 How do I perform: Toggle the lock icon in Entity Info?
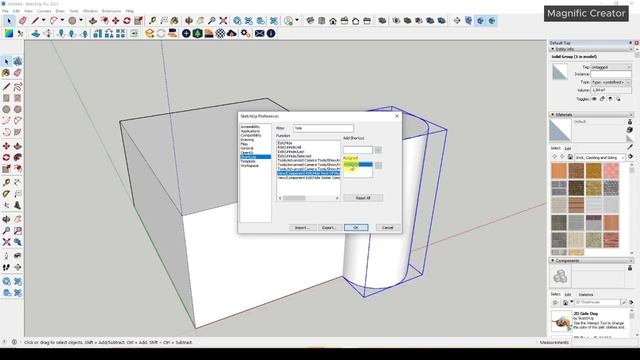pyautogui.click(x=602, y=99)
